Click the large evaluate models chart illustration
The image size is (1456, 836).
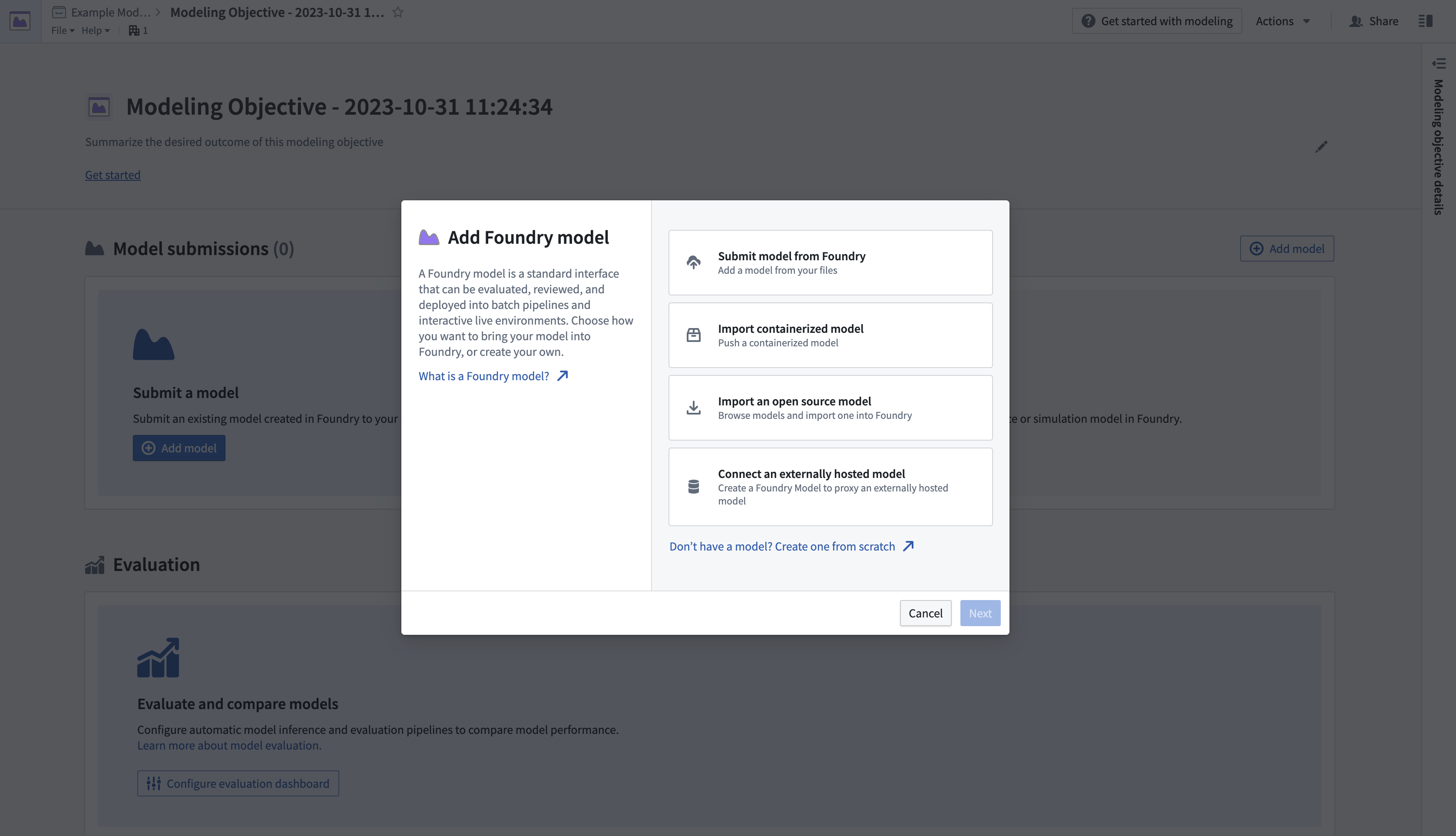point(159,657)
